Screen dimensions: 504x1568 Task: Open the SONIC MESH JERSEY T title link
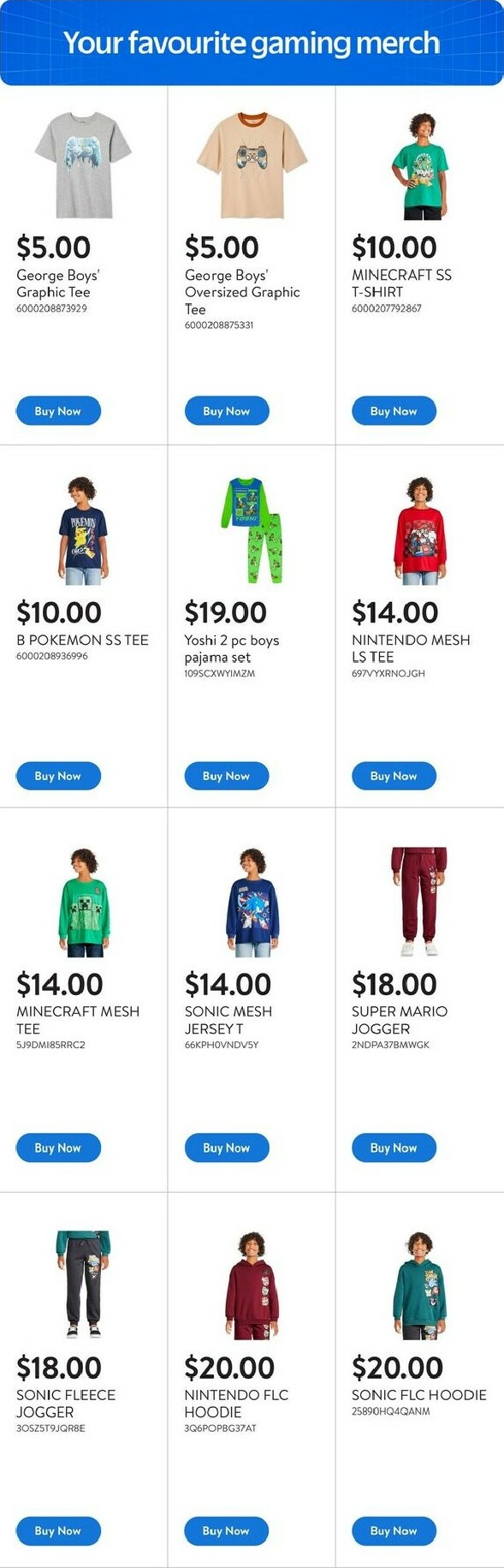228,1020
